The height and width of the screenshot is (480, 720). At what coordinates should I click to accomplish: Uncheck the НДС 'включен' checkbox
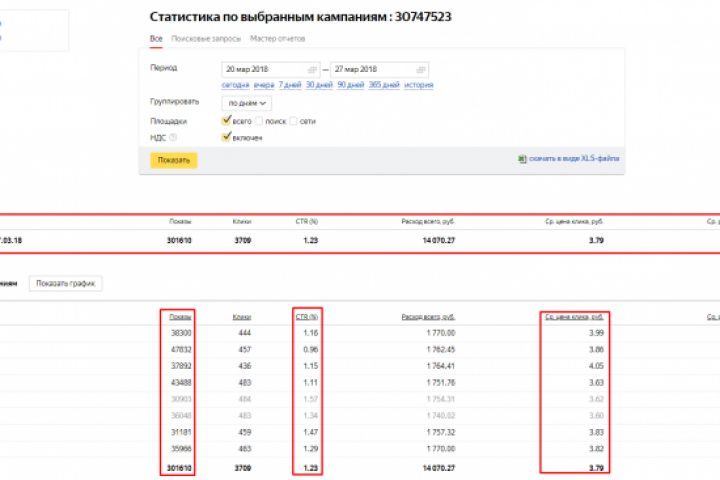point(226,136)
